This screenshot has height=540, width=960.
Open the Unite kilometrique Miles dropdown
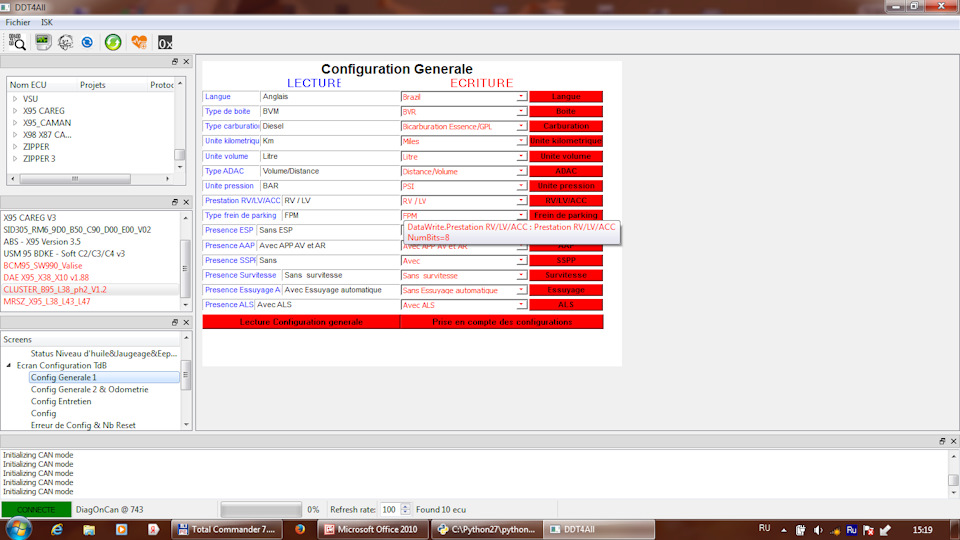pos(521,142)
